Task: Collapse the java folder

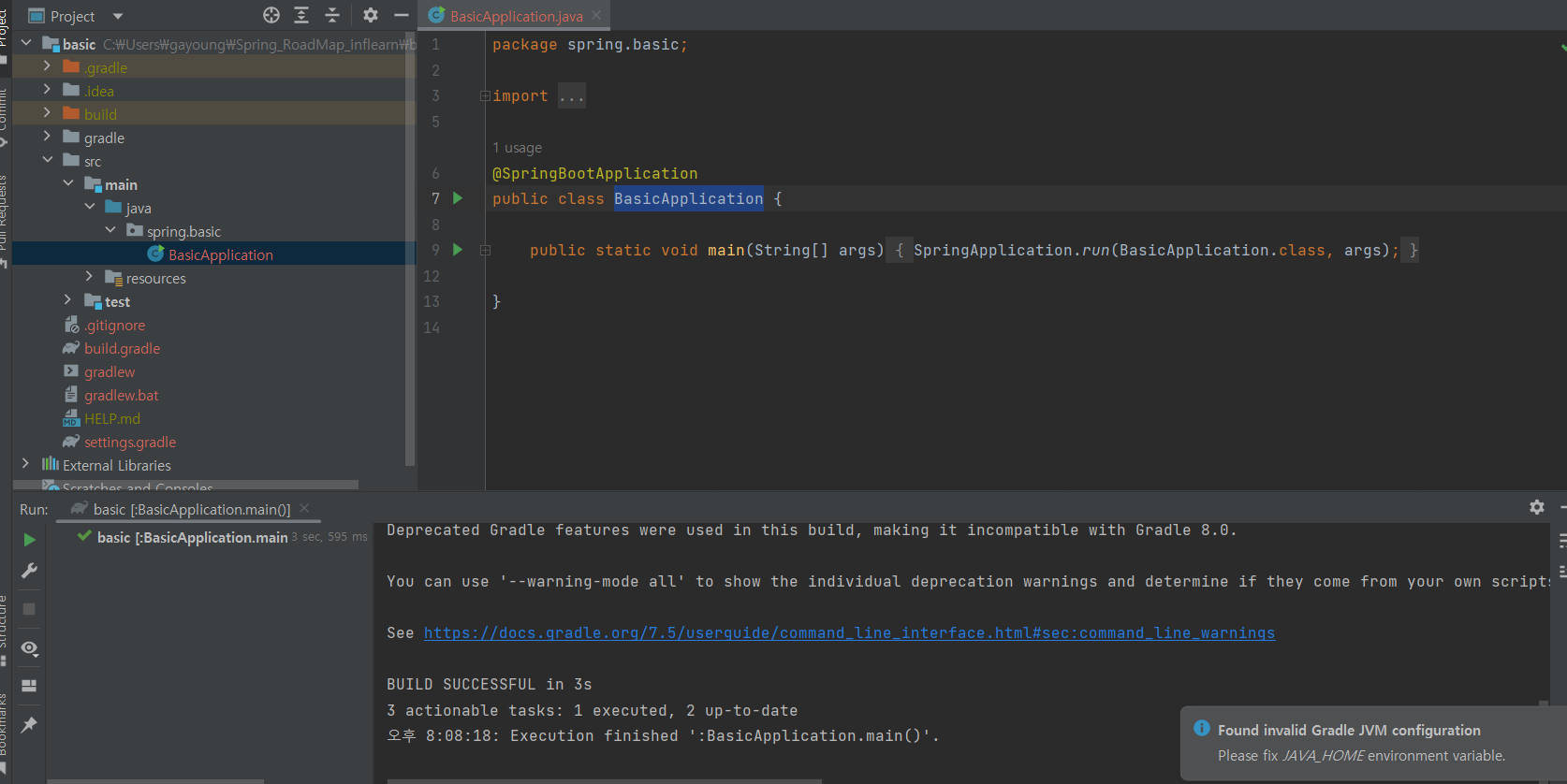Action: [x=90, y=207]
